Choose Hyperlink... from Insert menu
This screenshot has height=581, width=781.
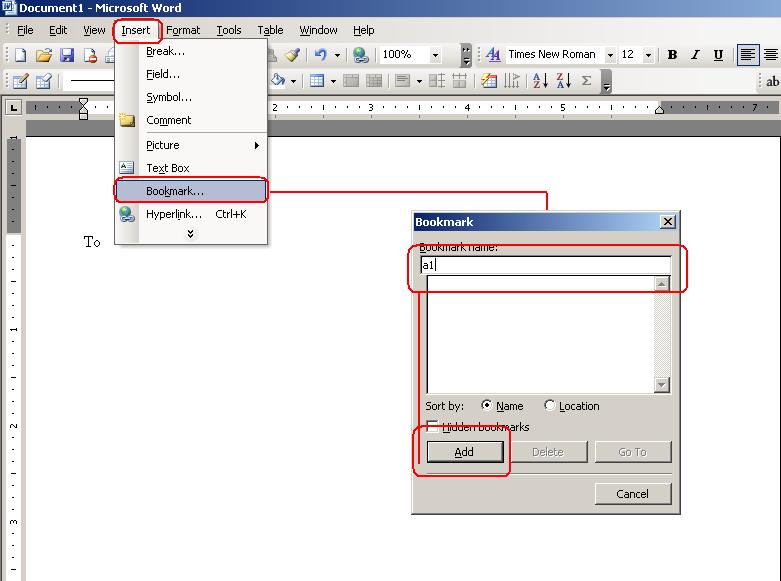[191, 214]
